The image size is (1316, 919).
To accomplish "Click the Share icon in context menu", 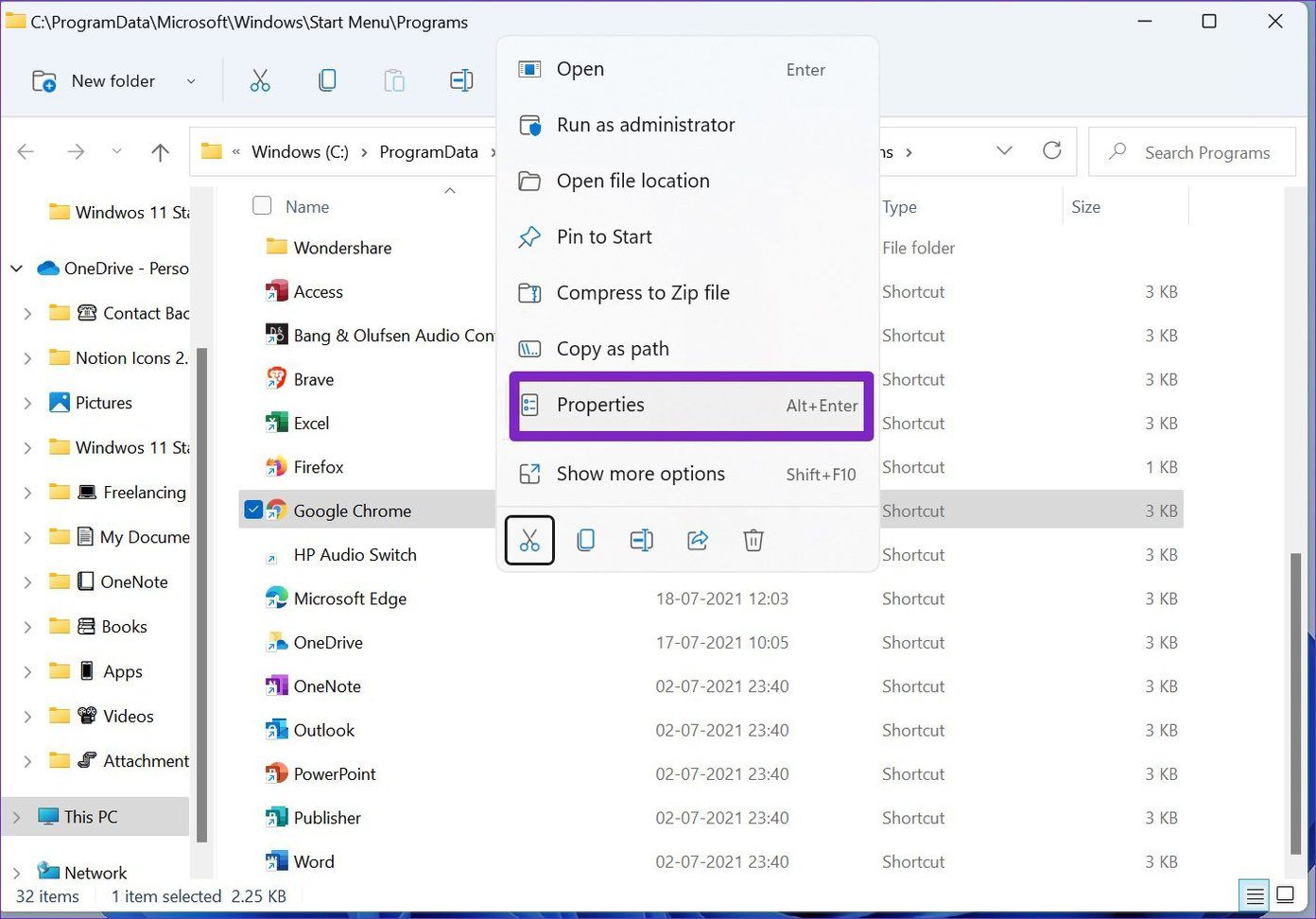I will pos(698,540).
